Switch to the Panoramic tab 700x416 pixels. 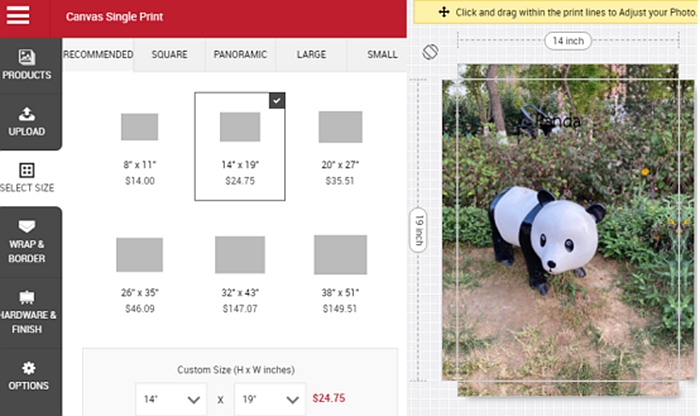(240, 54)
